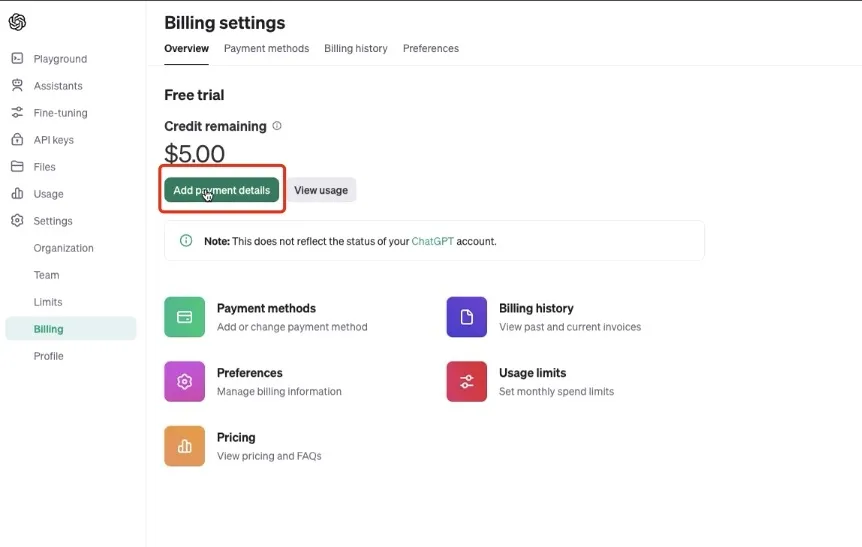
Task: Open the Files section
Action: coord(44,167)
